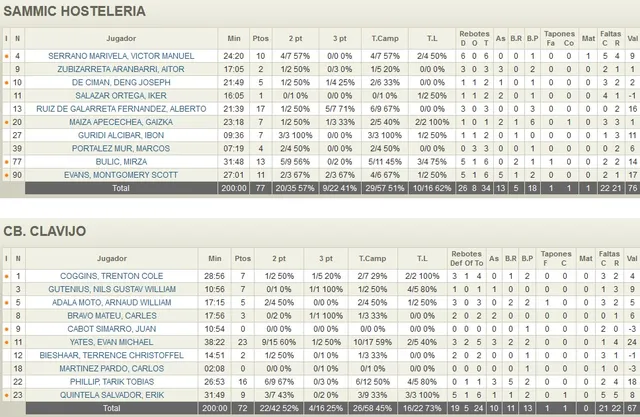Click the starter marker for Maiza Apecechea

6,121
